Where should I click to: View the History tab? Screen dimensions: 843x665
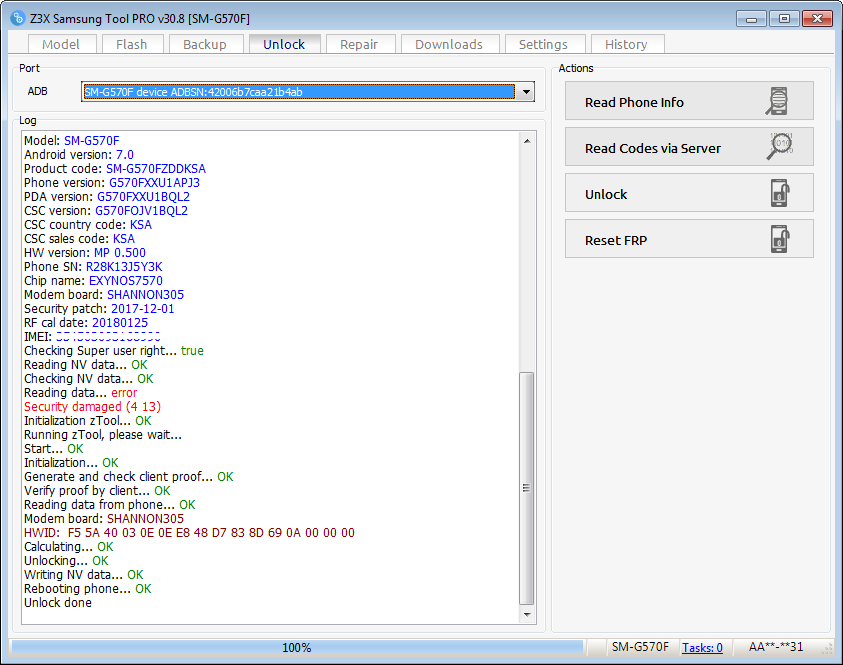click(626, 45)
